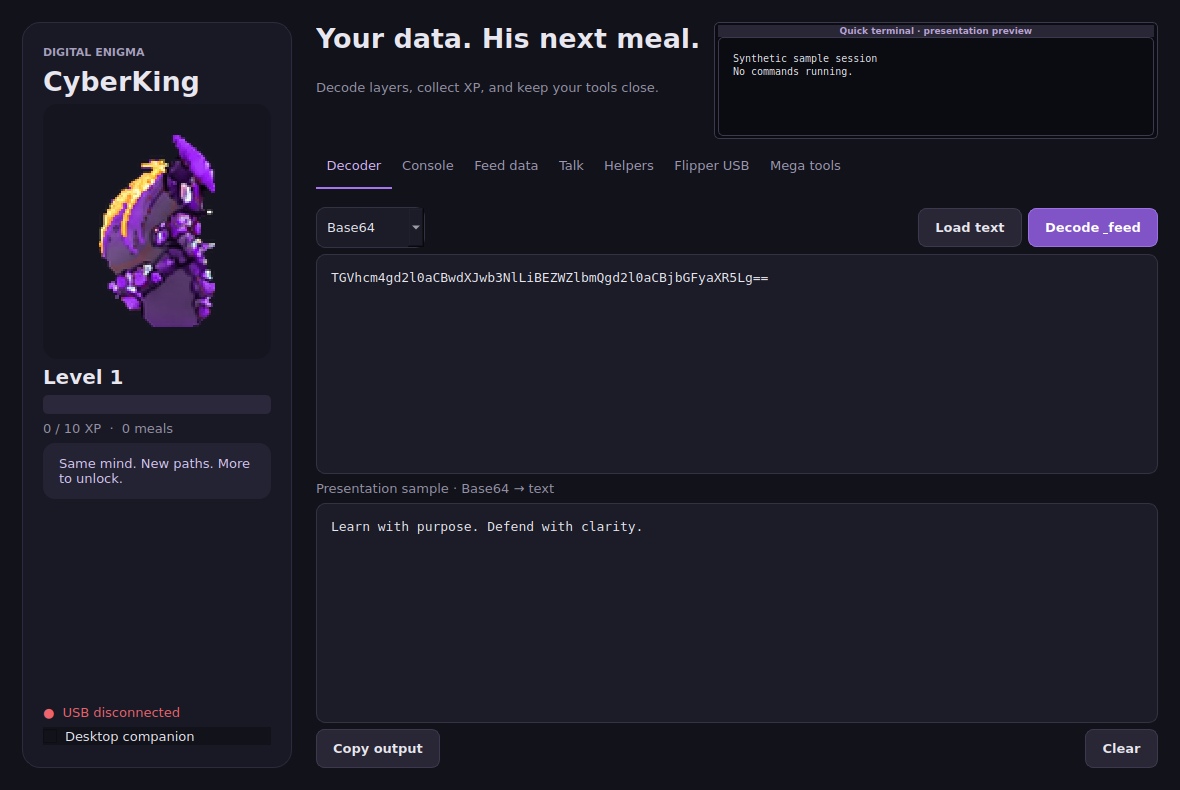The width and height of the screenshot is (1180, 790).
Task: Click the 'DIGITAL ENIGMA' label
Action: (93, 52)
